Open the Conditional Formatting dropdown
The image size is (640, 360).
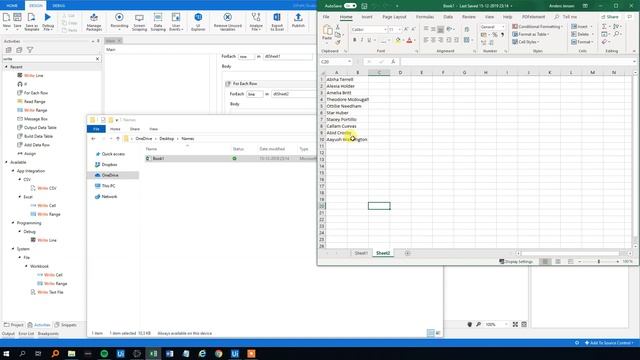coord(538,27)
